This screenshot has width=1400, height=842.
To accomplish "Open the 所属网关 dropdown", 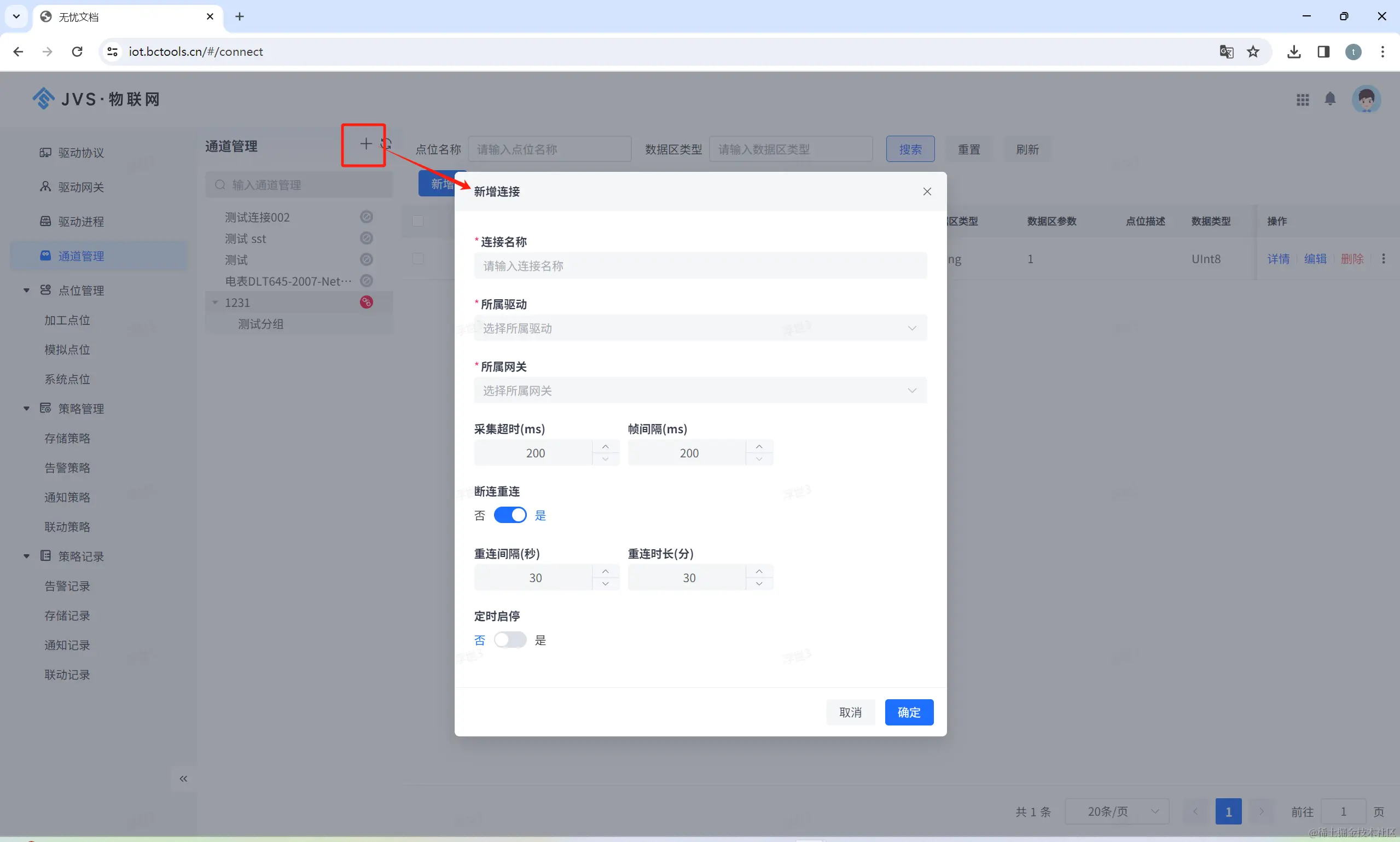I will click(x=700, y=390).
